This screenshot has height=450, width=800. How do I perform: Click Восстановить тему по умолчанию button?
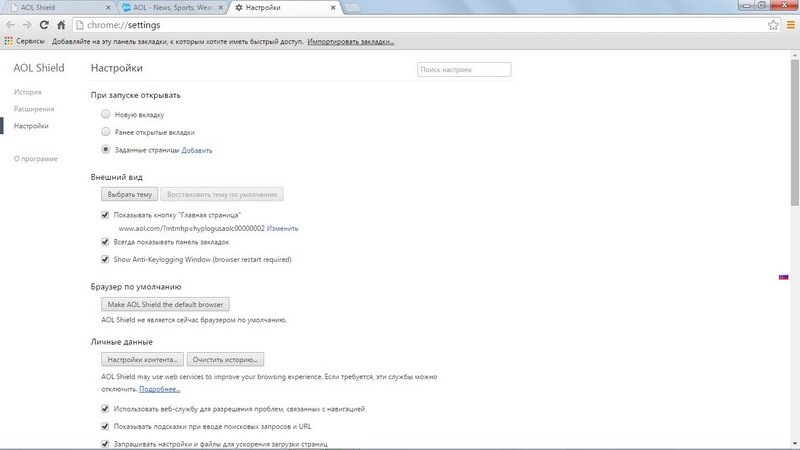pyautogui.click(x=222, y=194)
